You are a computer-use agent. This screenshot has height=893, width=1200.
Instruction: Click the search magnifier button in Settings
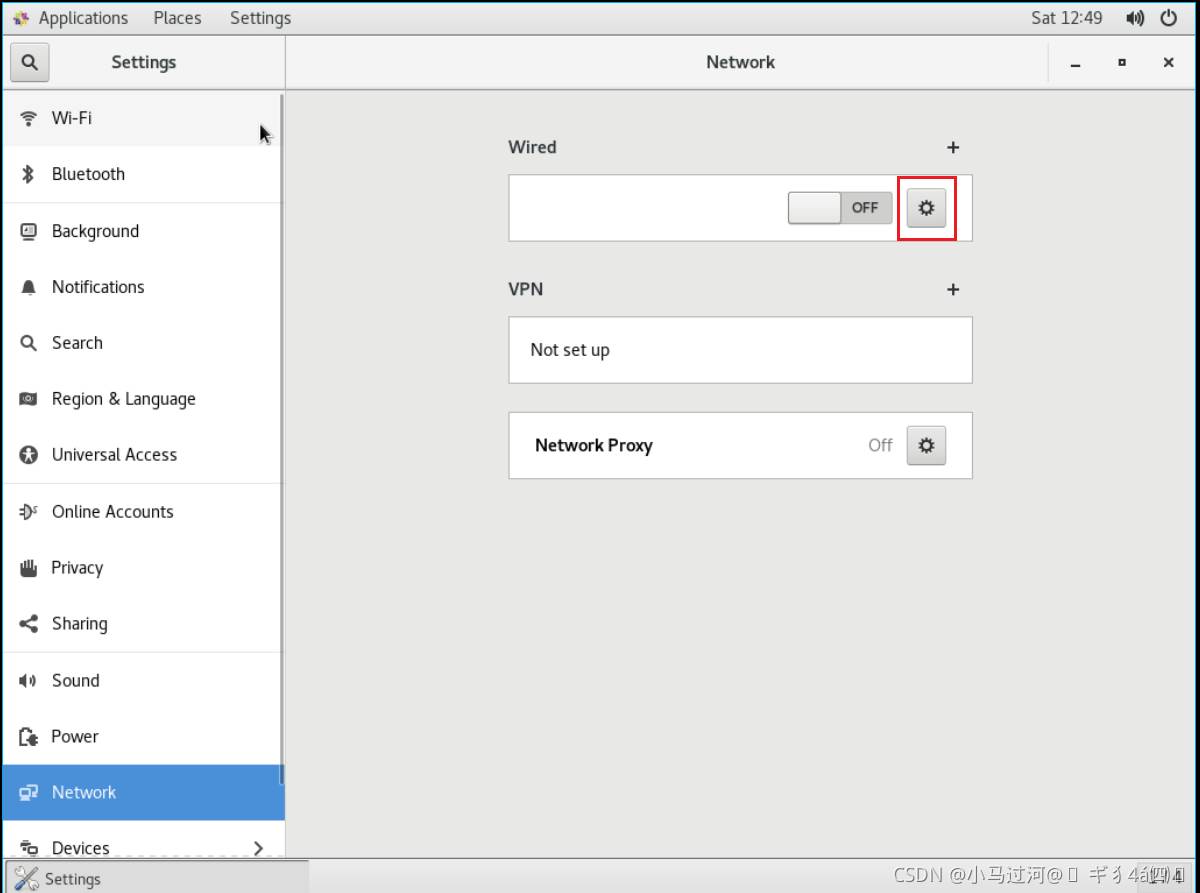(x=30, y=62)
